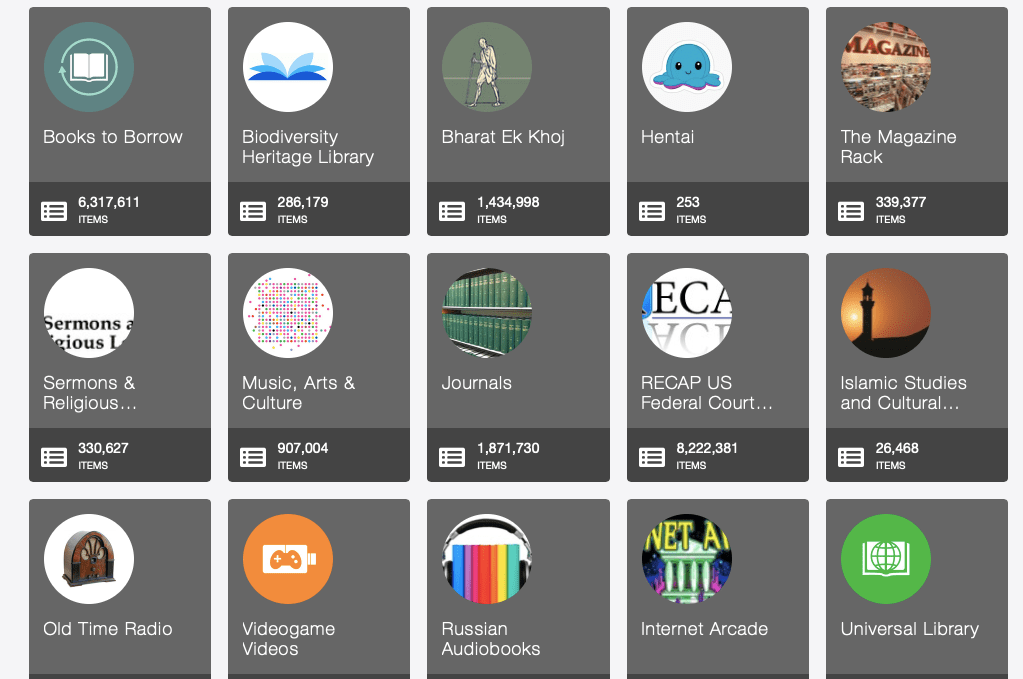Open the Internet Arcade thumbnail
Image resolution: width=1023 pixels, height=679 pixels.
pos(686,559)
